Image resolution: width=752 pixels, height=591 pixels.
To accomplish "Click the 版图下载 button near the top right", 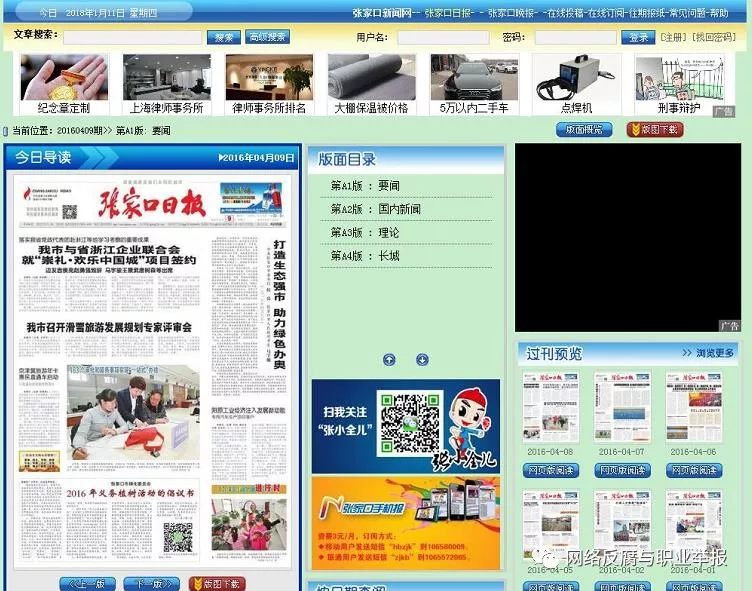I will pos(655,130).
